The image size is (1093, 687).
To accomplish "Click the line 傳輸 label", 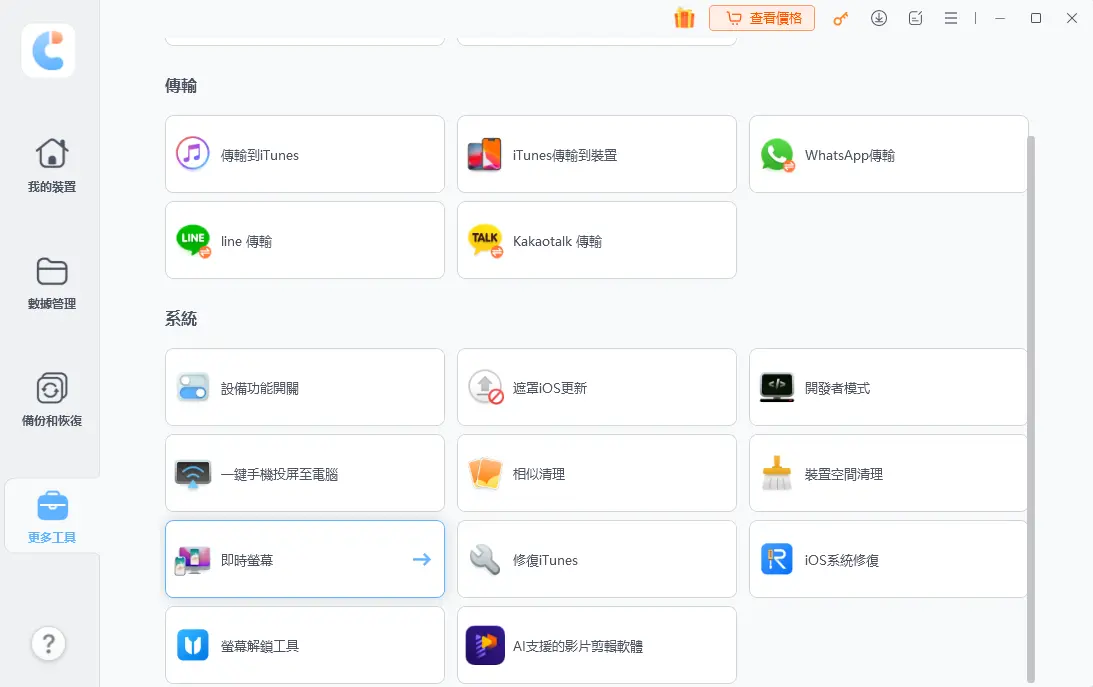I will pos(246,242).
